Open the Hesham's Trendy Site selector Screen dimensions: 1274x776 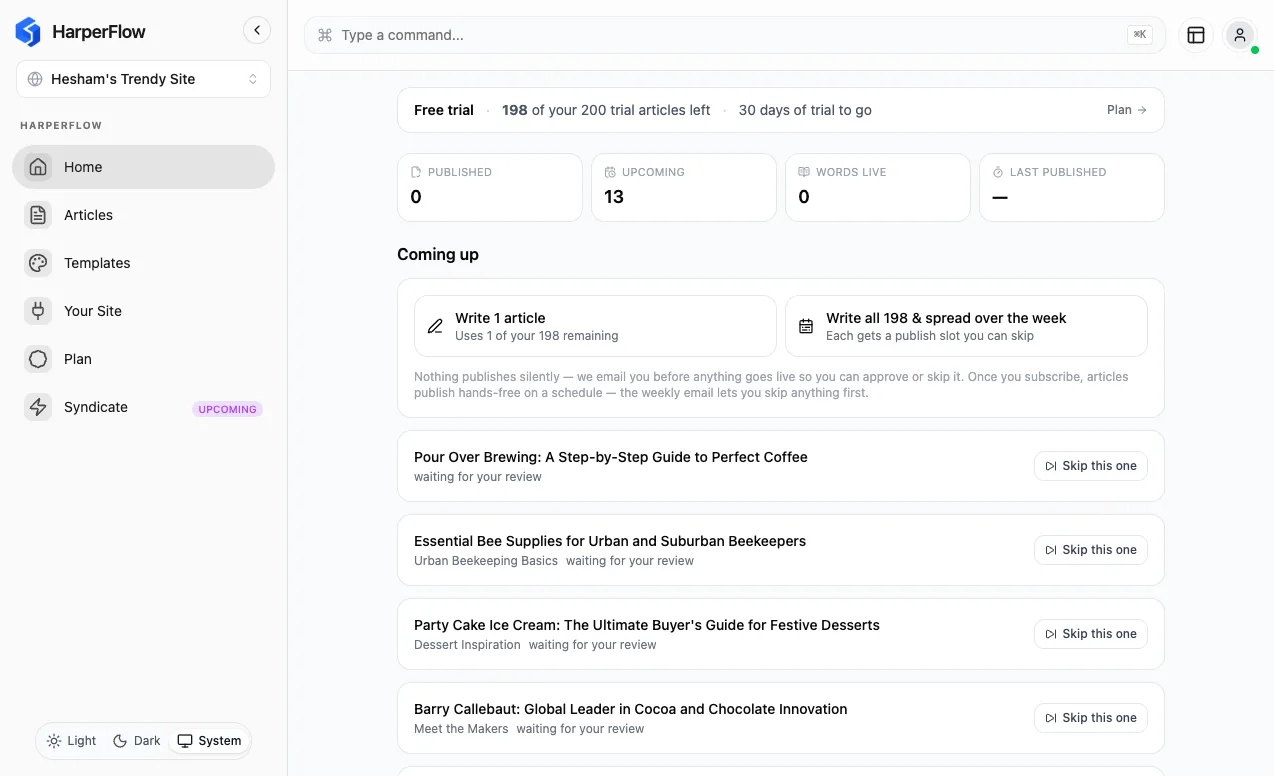coord(143,79)
